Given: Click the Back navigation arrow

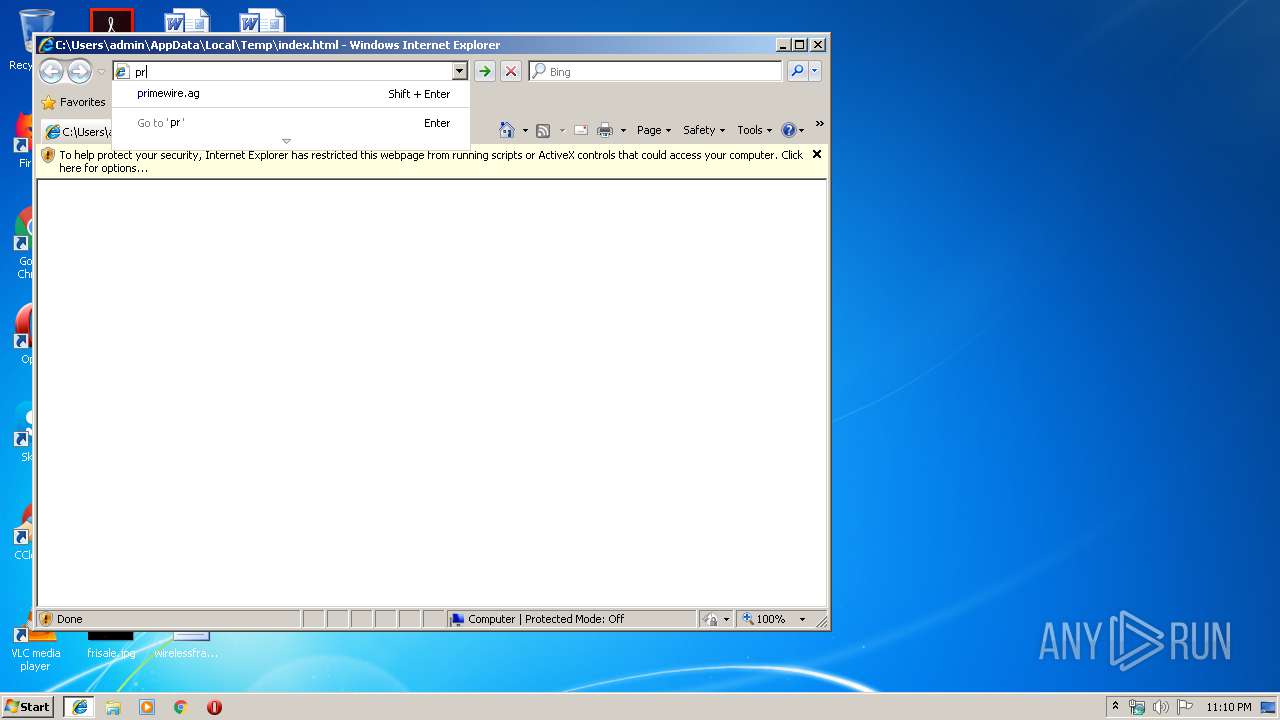Looking at the screenshot, I should (x=51, y=71).
